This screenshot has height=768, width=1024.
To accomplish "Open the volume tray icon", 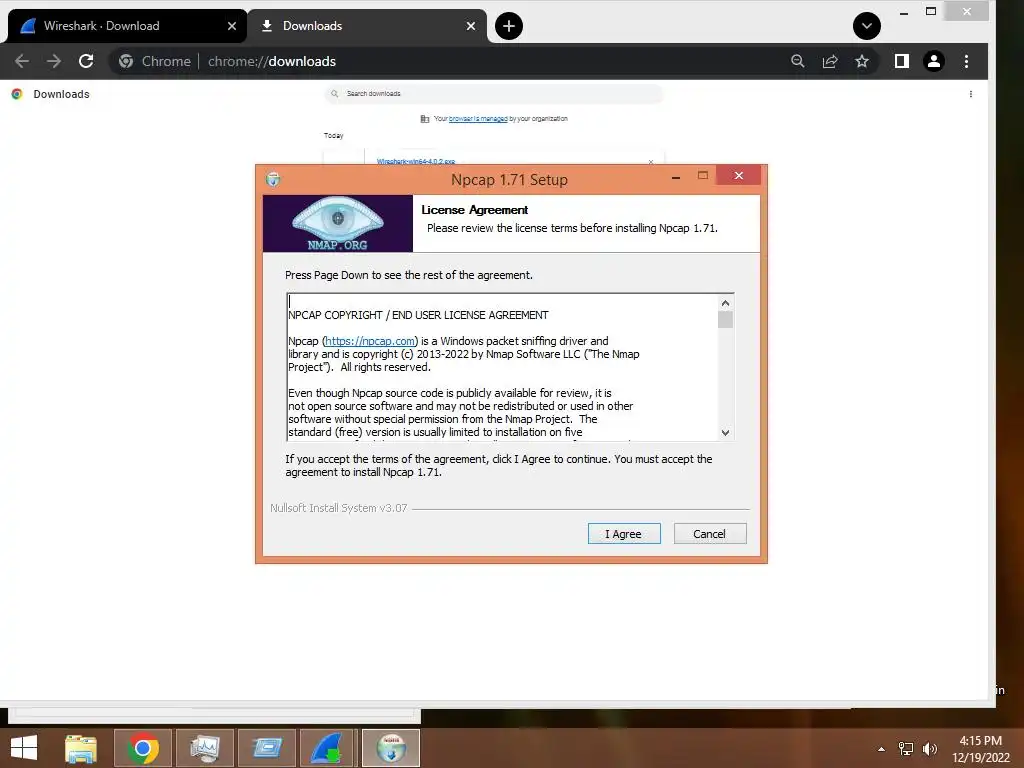I will click(929, 748).
